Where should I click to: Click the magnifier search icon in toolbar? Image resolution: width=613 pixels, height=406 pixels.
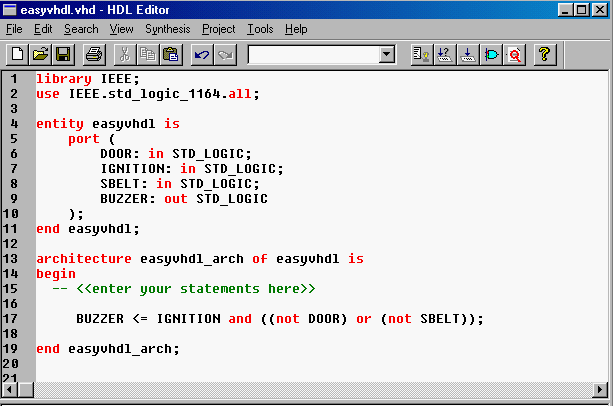click(515, 53)
